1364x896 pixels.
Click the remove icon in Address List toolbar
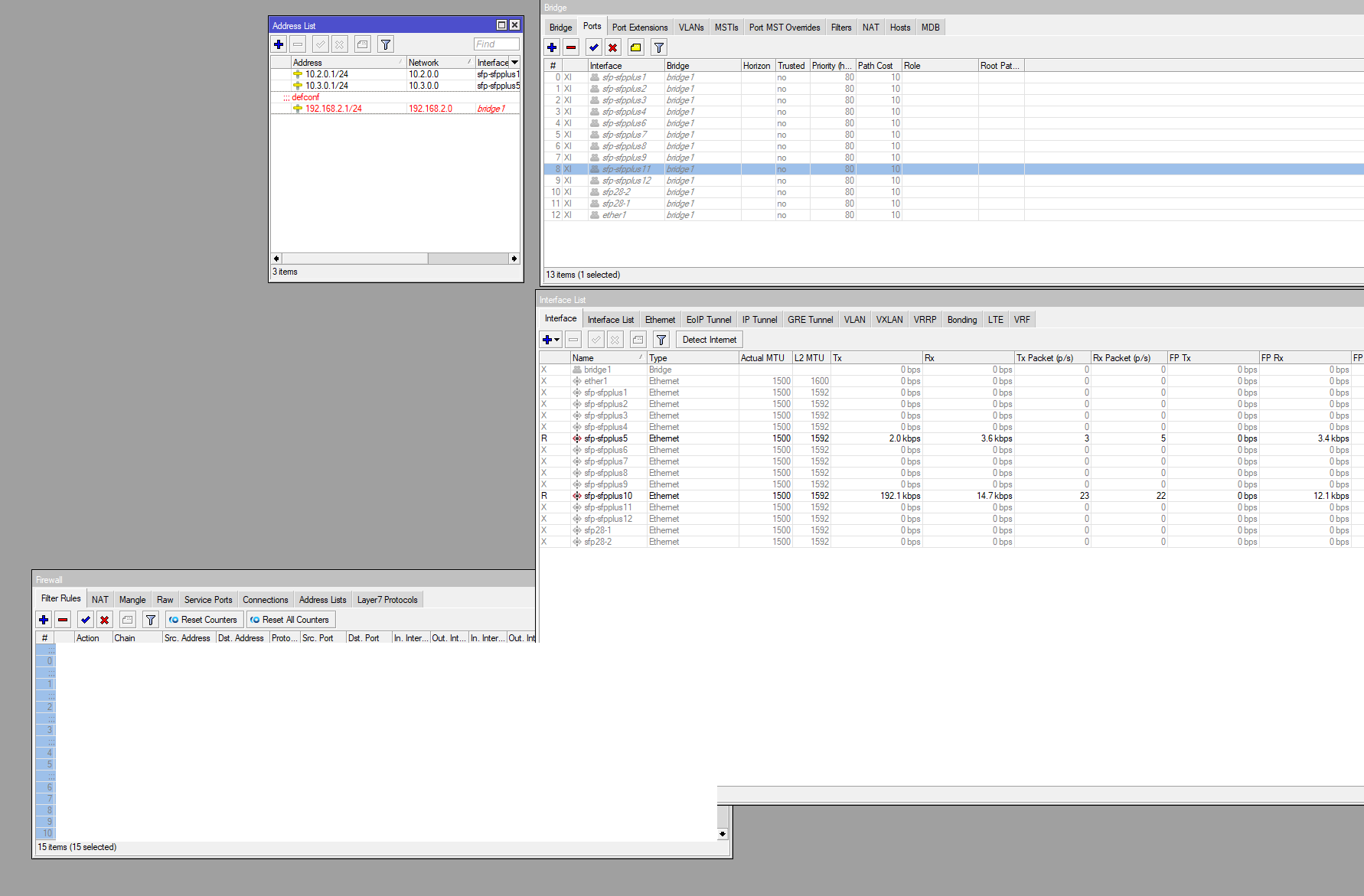pos(299,44)
